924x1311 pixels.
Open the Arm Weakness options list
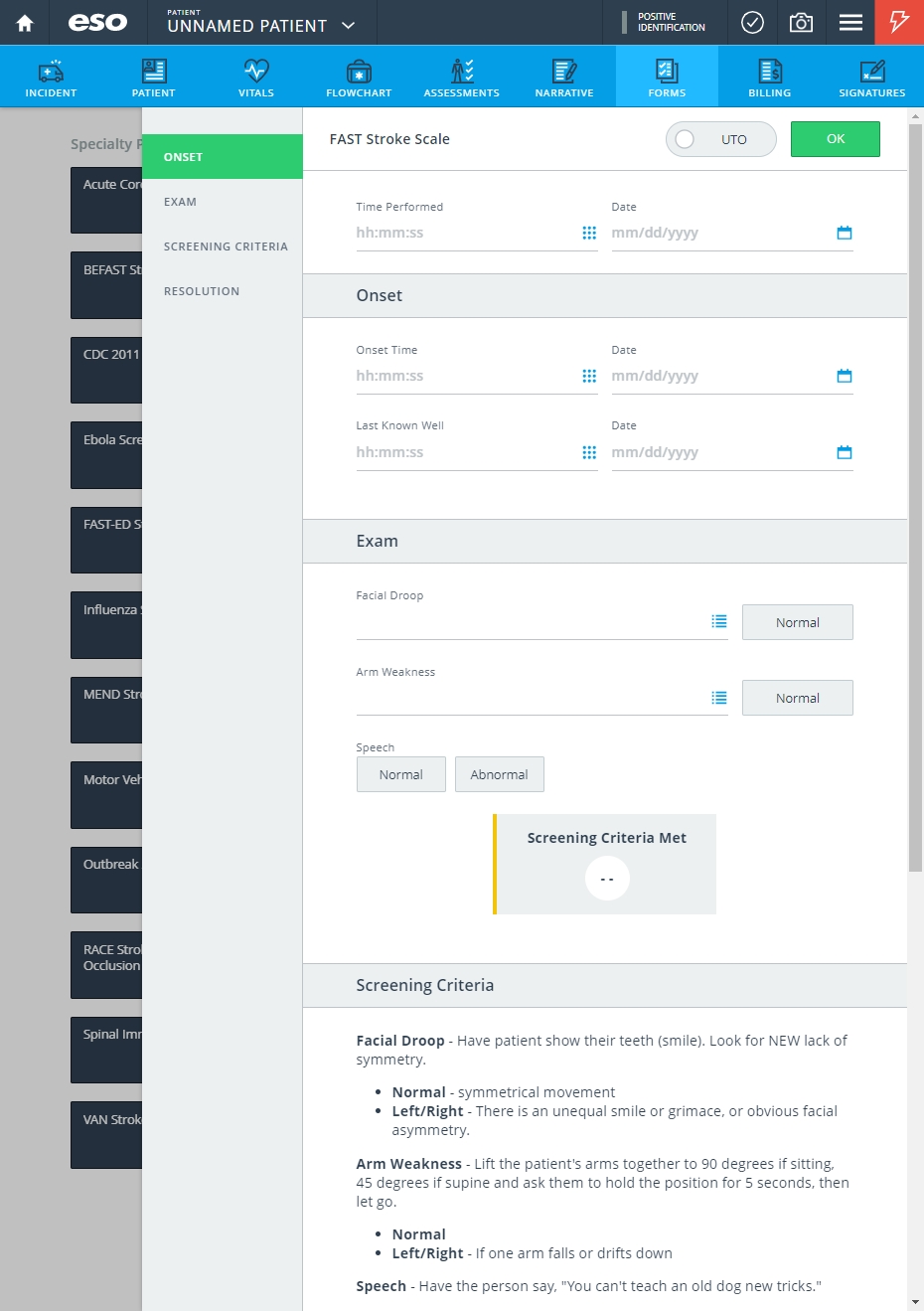719,698
